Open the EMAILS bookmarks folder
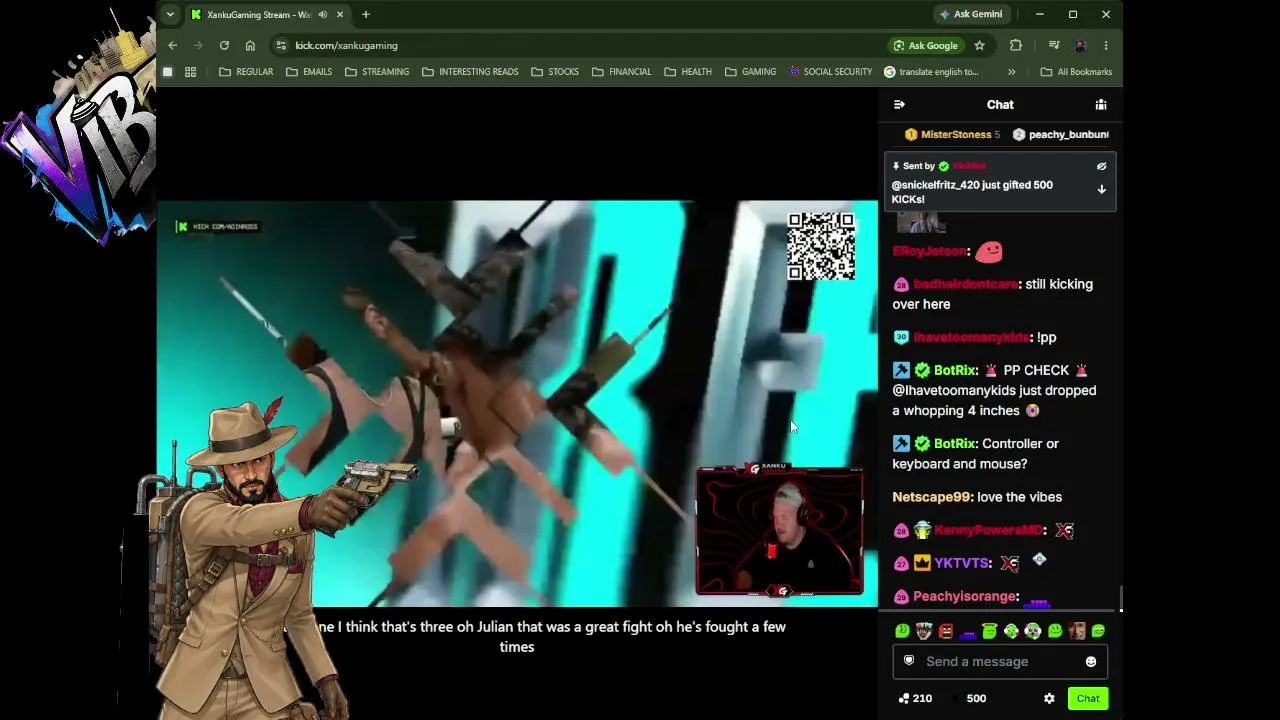This screenshot has height=720, width=1280. pos(308,72)
